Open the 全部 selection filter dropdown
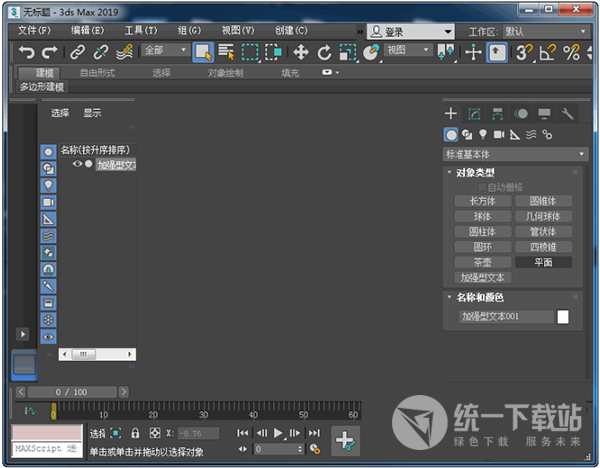Image resolution: width=600 pixels, height=468 pixels. pos(164,50)
